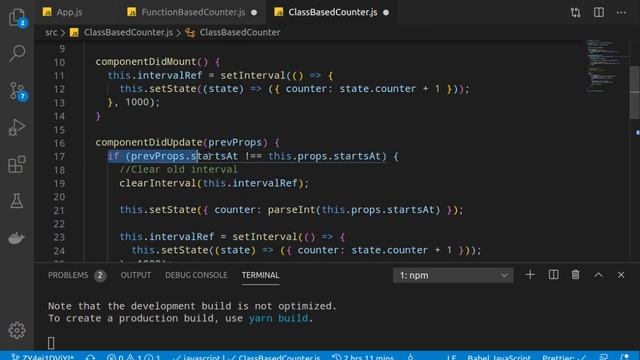Click the unsaved dot on FunctionBasedCounter.js tab
640x360 pixels.
(x=254, y=13)
